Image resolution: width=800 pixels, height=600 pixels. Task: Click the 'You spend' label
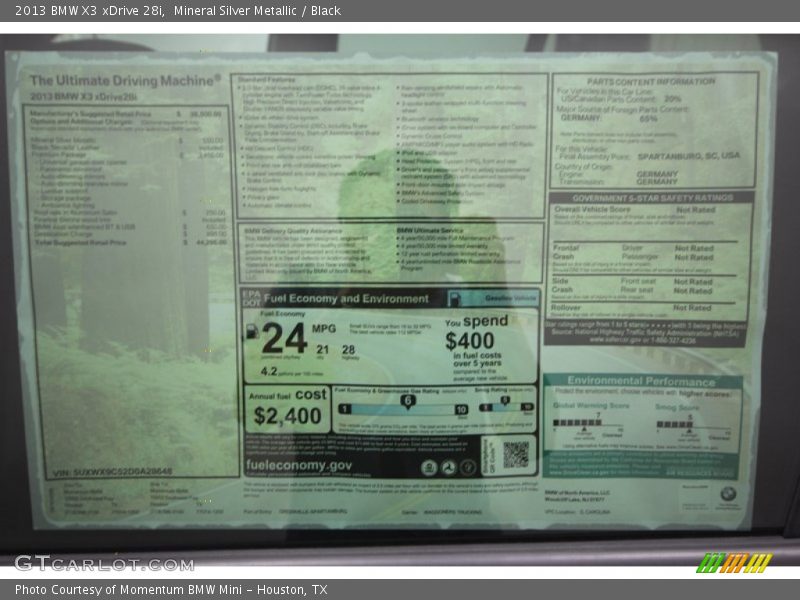[477, 321]
